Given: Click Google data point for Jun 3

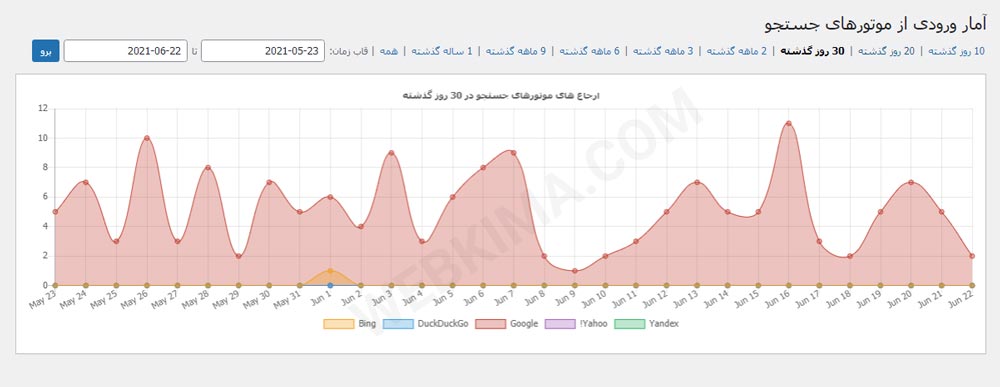Looking at the screenshot, I should click(x=391, y=152).
